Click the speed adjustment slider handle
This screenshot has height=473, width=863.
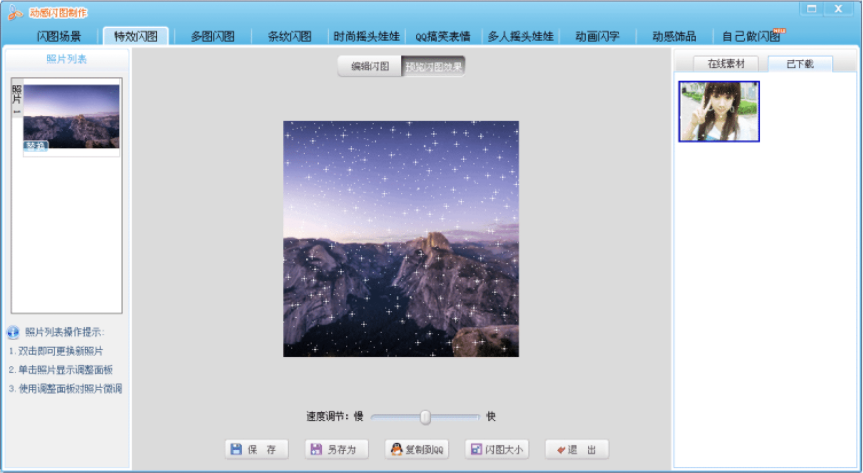tap(425, 417)
